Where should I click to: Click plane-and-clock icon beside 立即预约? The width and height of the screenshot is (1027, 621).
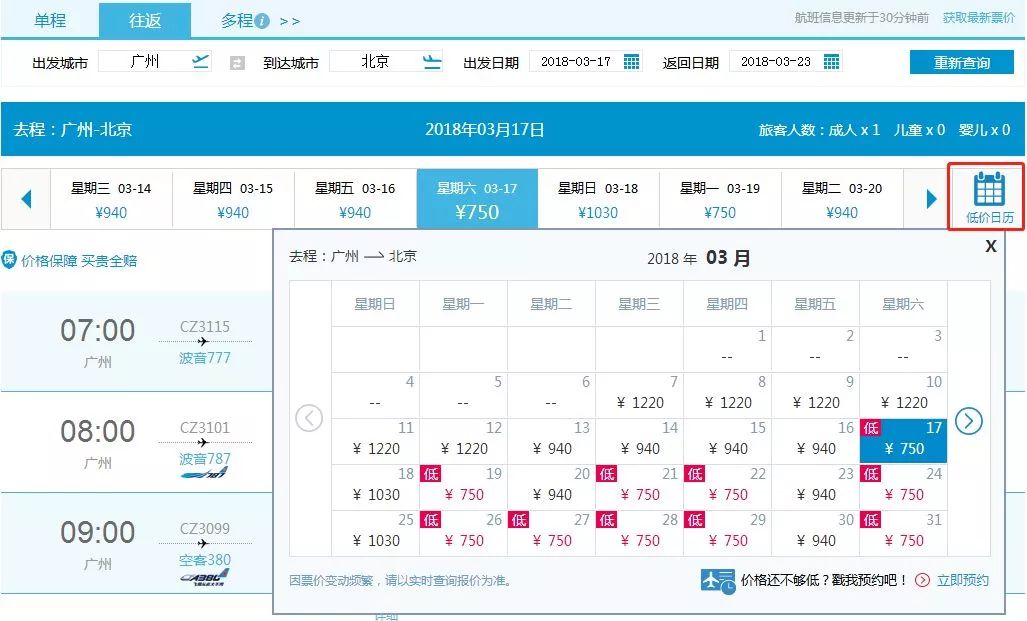click(718, 580)
